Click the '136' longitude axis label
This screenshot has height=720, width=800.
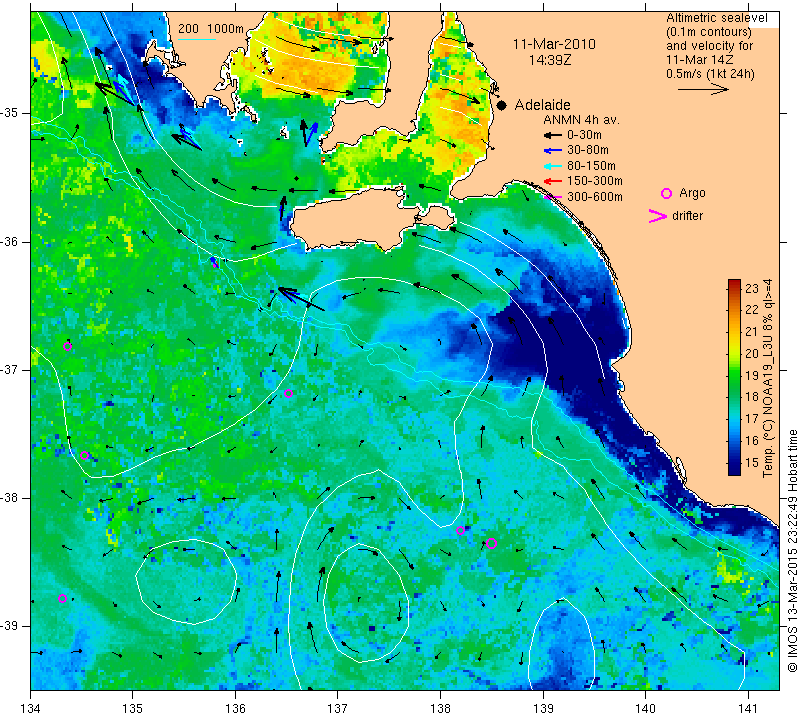[x=235, y=708]
